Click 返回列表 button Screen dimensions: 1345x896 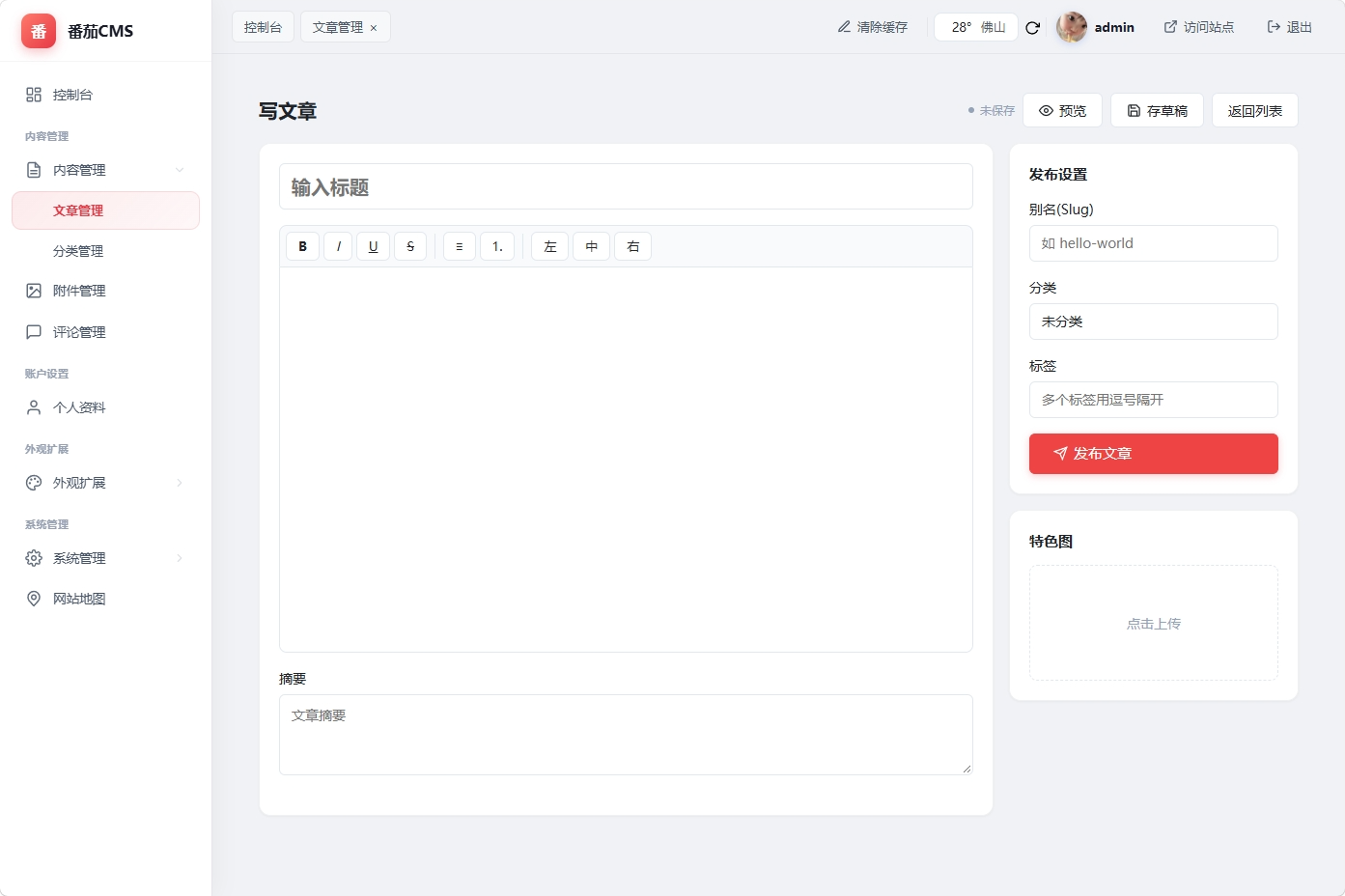(1254, 110)
